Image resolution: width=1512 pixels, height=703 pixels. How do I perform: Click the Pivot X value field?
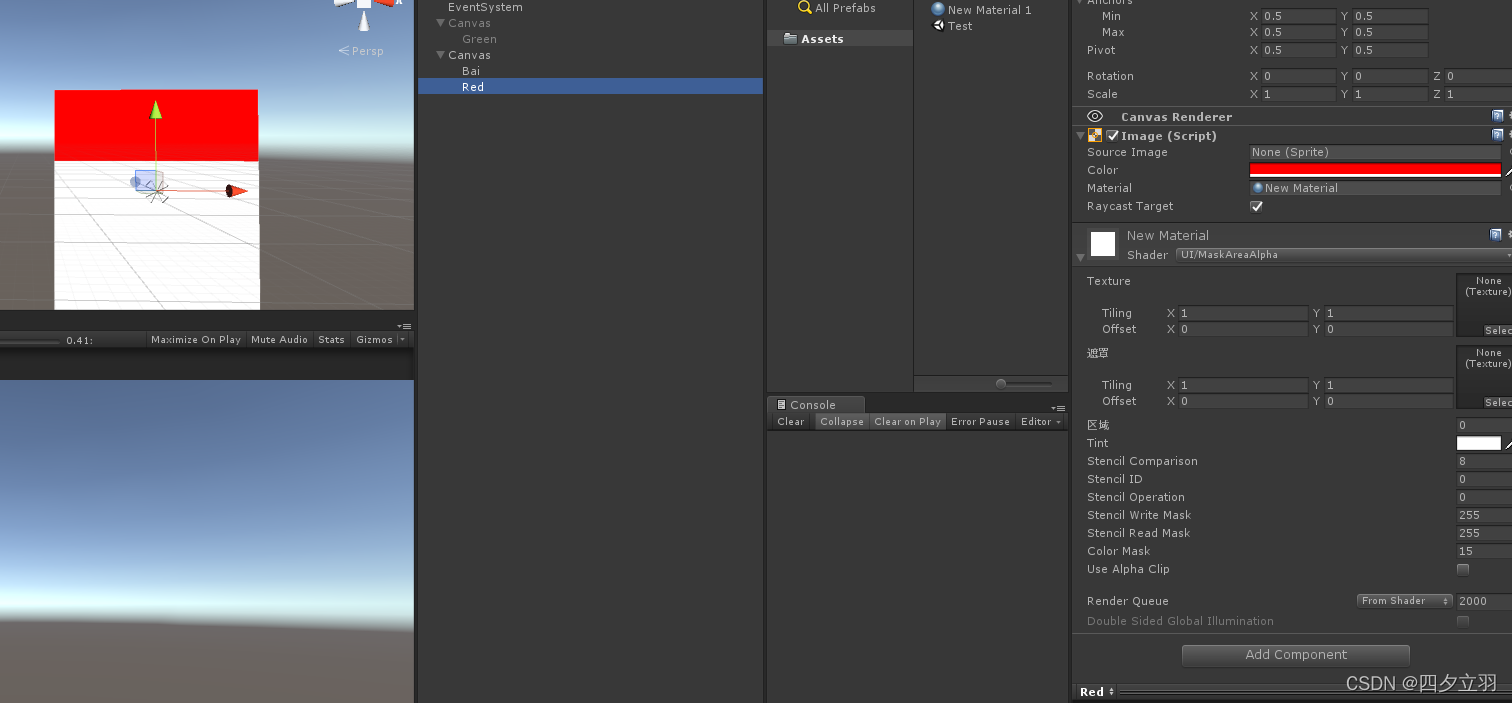[x=1298, y=50]
